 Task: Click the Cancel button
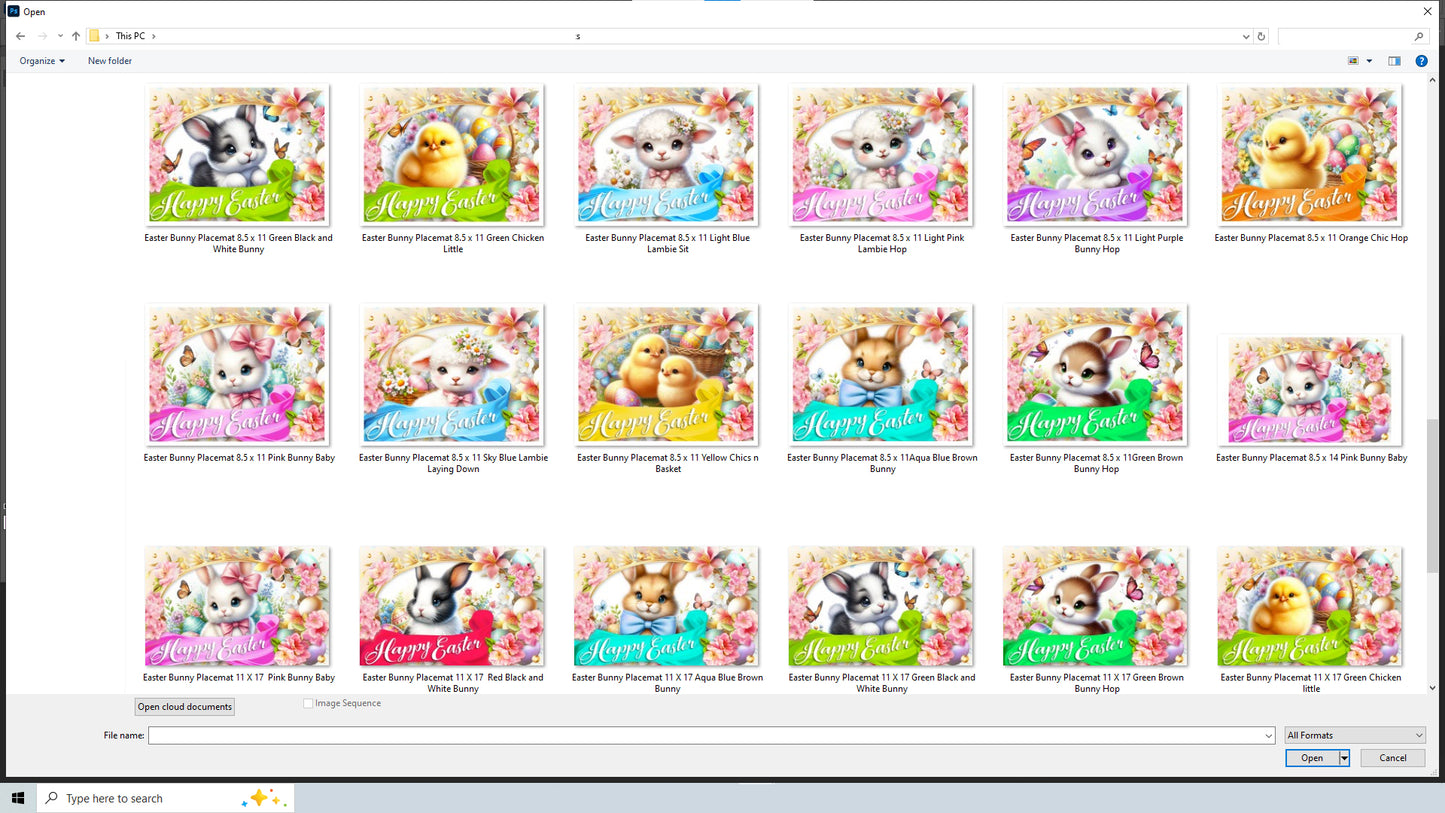(x=1393, y=758)
